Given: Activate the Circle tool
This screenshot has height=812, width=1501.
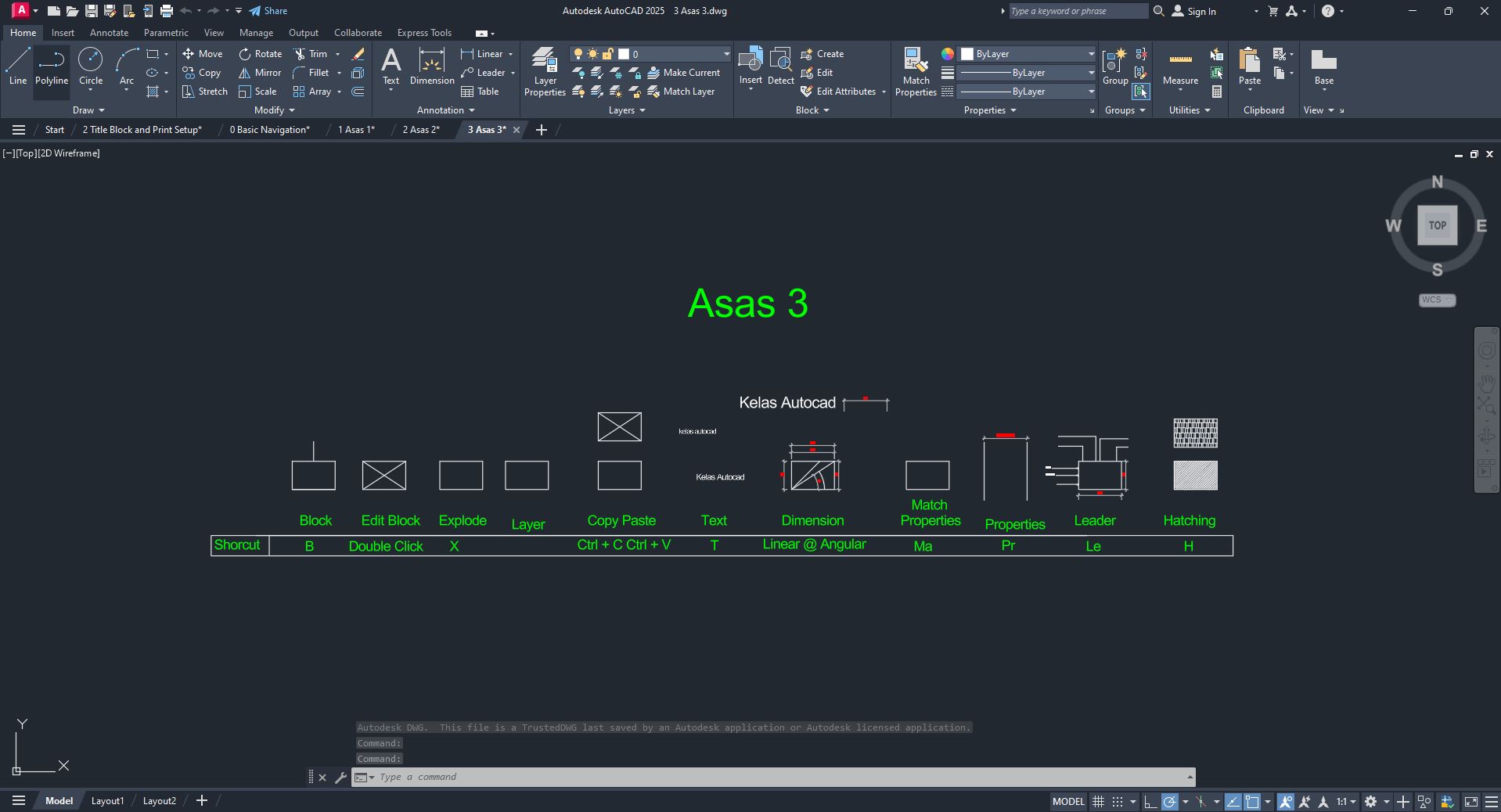Looking at the screenshot, I should pyautogui.click(x=91, y=67).
